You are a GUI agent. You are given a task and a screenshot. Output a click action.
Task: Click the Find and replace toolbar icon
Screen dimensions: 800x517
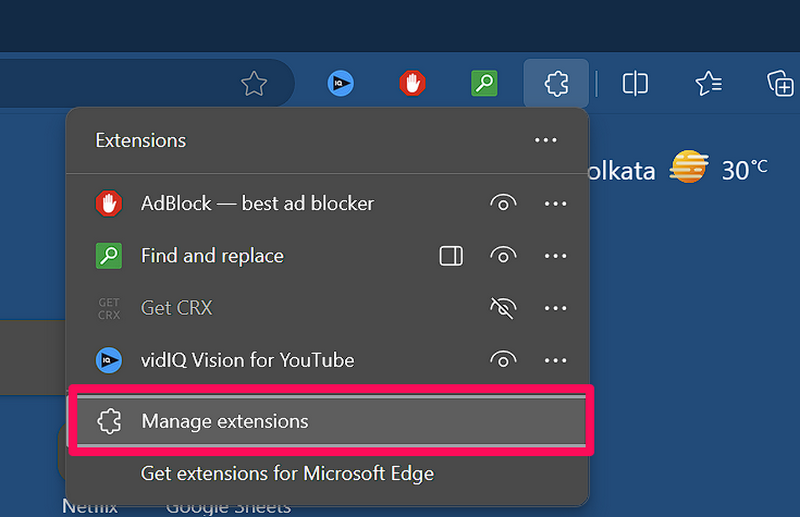[484, 84]
